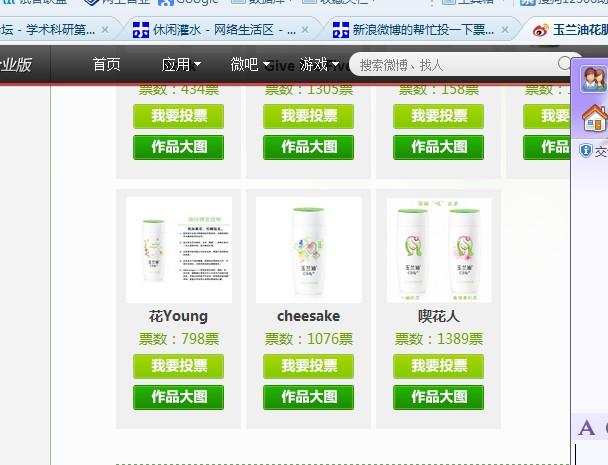Close the 休闲灌水 browser tab

pos(306,29)
